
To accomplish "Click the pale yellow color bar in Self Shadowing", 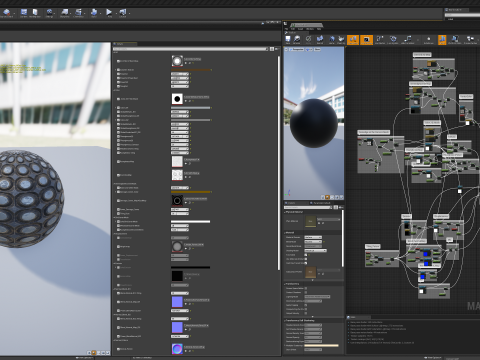I will [321, 345].
